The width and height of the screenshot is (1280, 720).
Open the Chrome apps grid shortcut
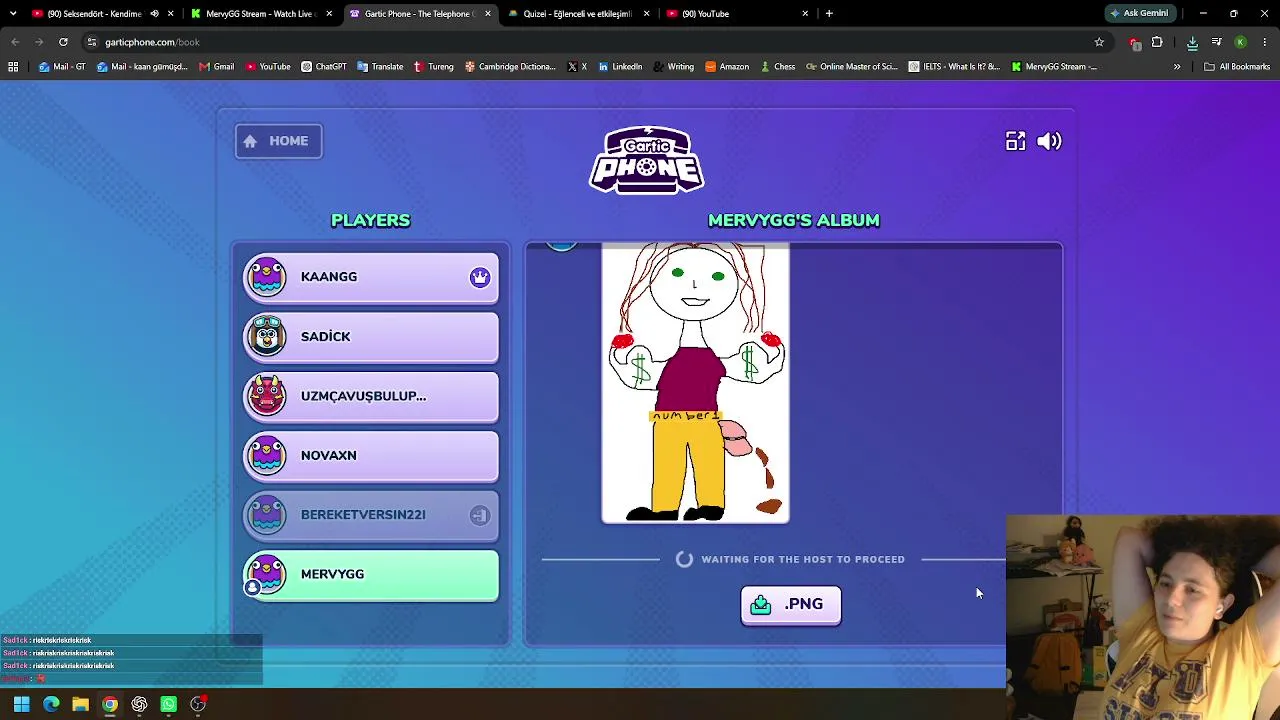[13, 67]
